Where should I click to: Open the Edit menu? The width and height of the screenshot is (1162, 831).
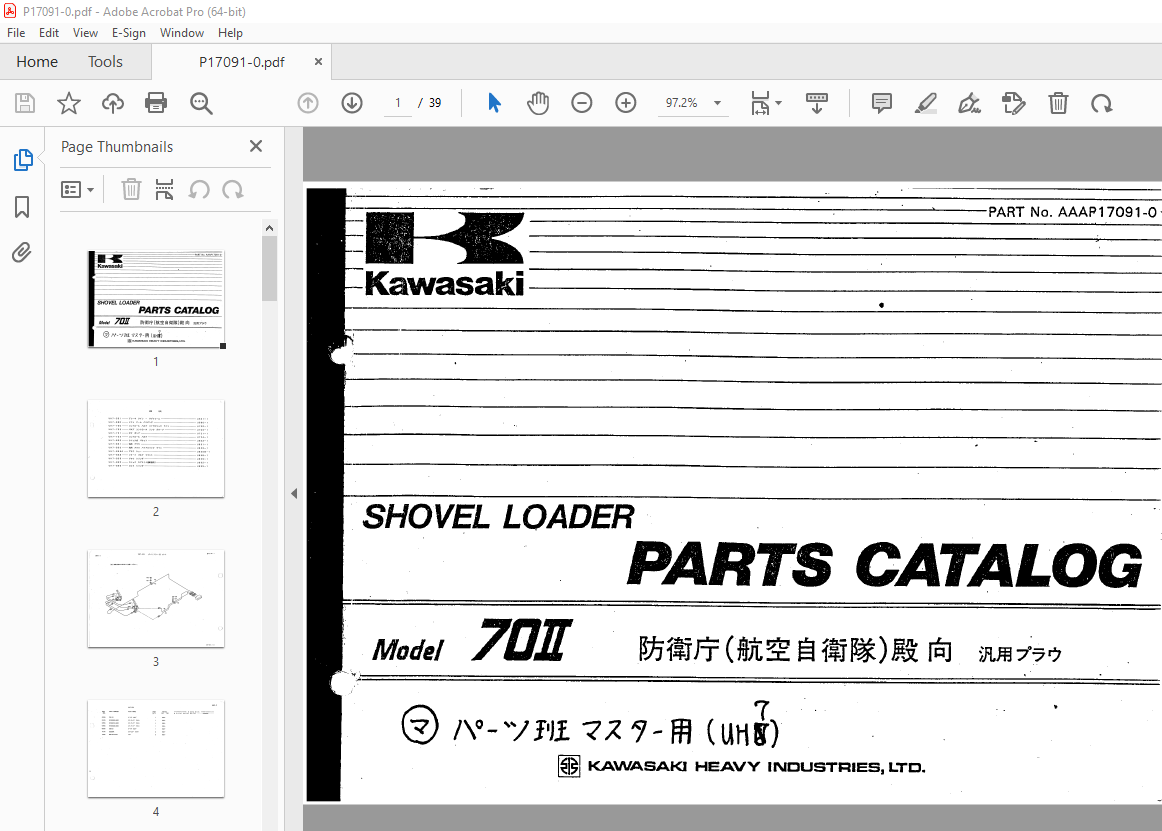[x=49, y=33]
